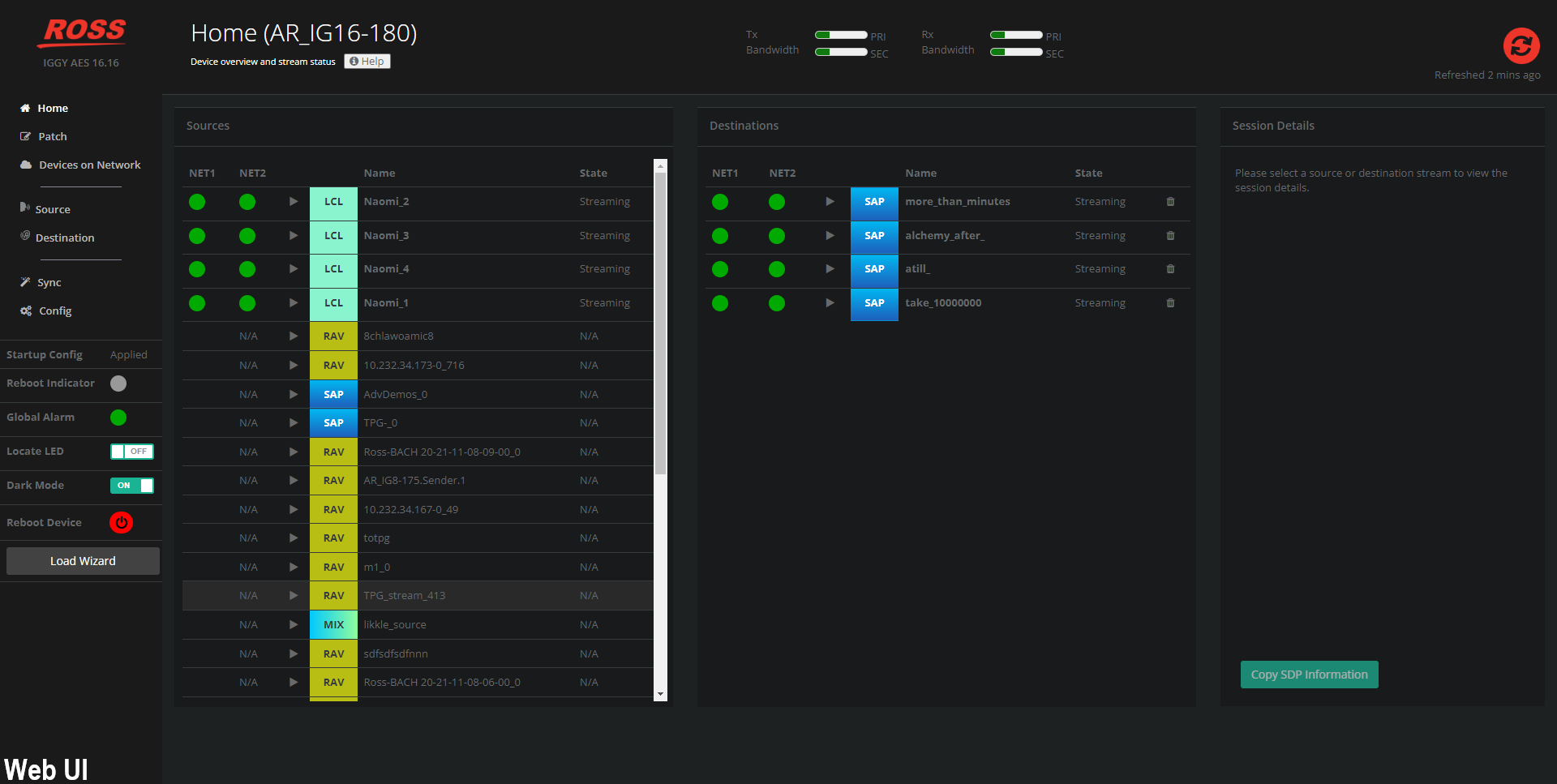Open Devices on Network page
1557x784 pixels.
coord(80,165)
